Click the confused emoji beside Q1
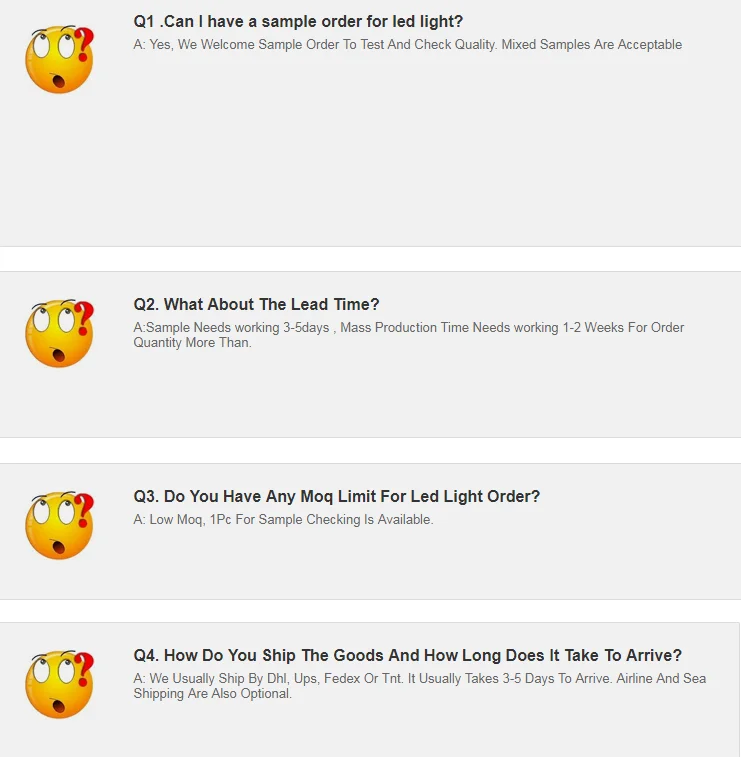This screenshot has width=741, height=757. [x=59, y=59]
